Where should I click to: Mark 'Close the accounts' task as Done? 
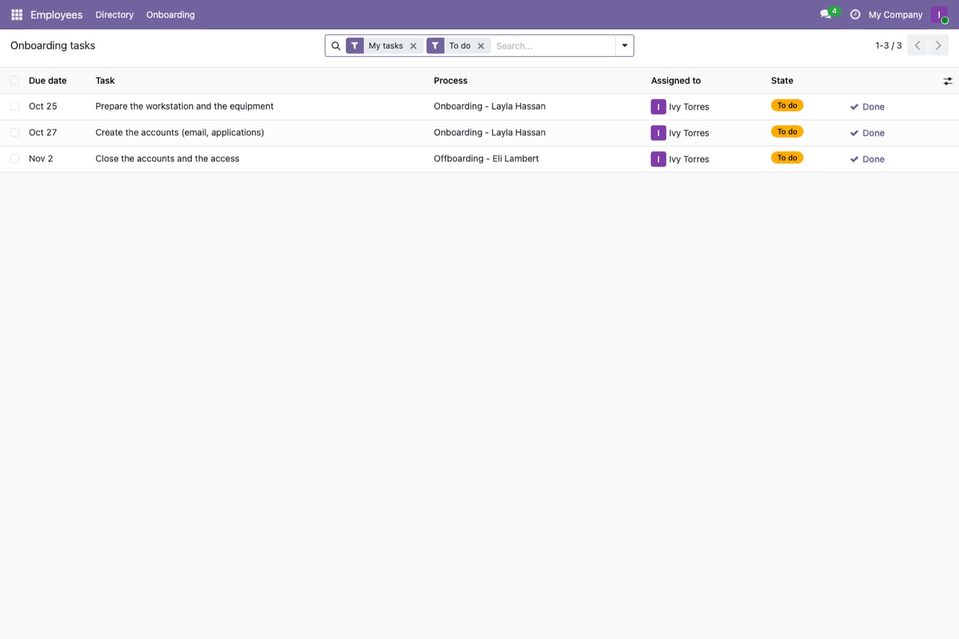[x=867, y=160]
